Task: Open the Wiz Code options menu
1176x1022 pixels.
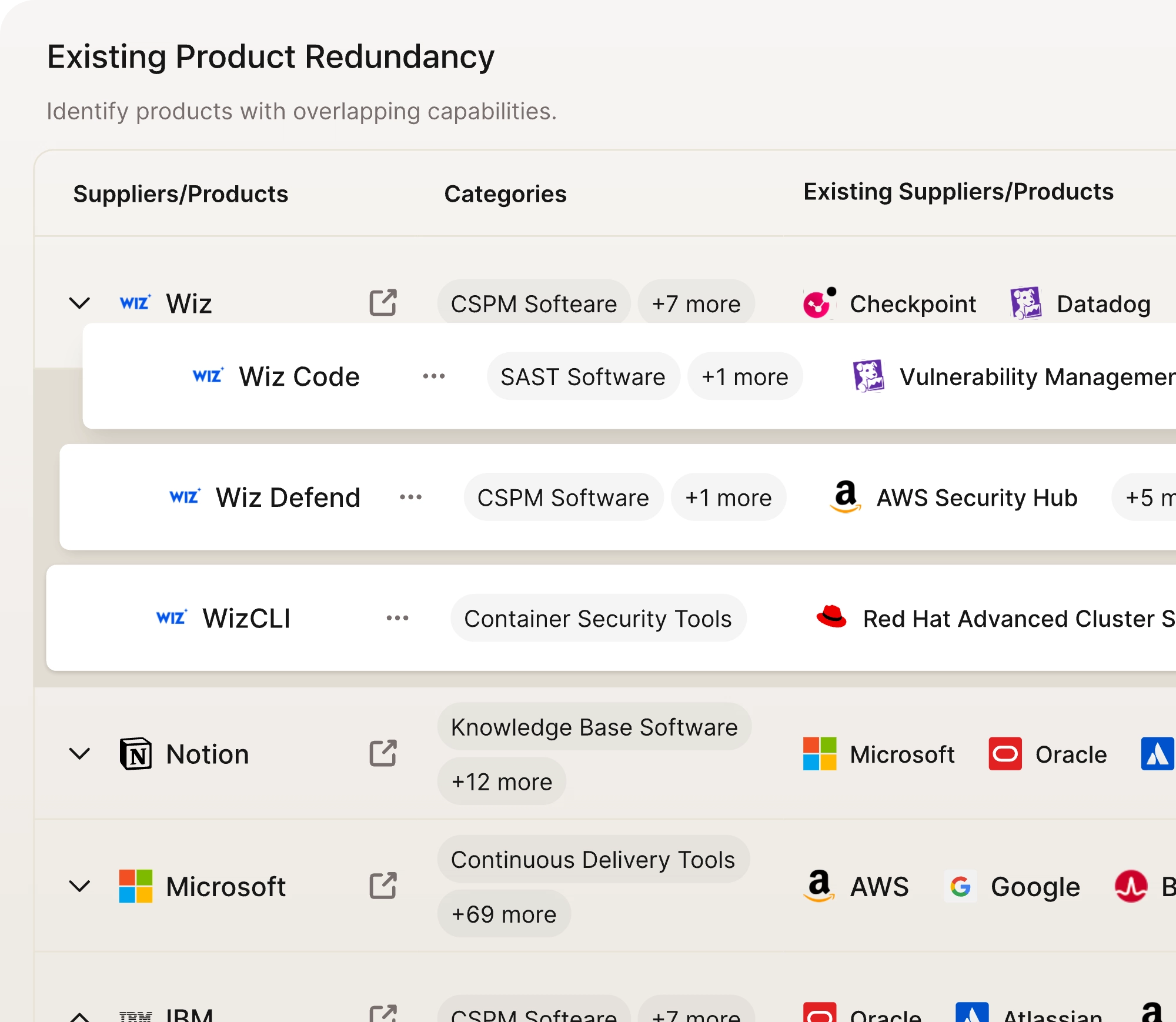Action: pyautogui.click(x=433, y=376)
